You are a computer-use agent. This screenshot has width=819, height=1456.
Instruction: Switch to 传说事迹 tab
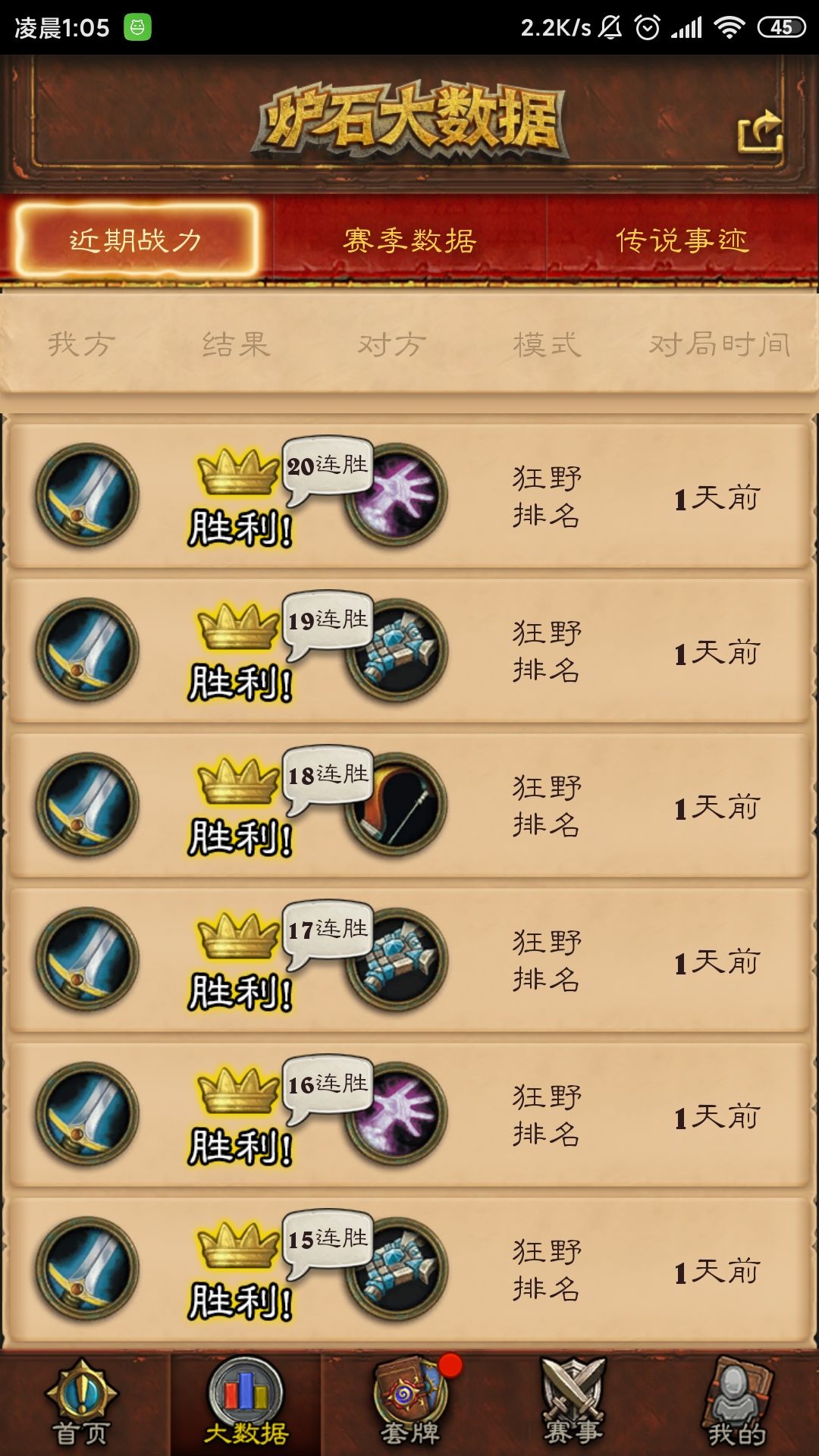point(682,240)
